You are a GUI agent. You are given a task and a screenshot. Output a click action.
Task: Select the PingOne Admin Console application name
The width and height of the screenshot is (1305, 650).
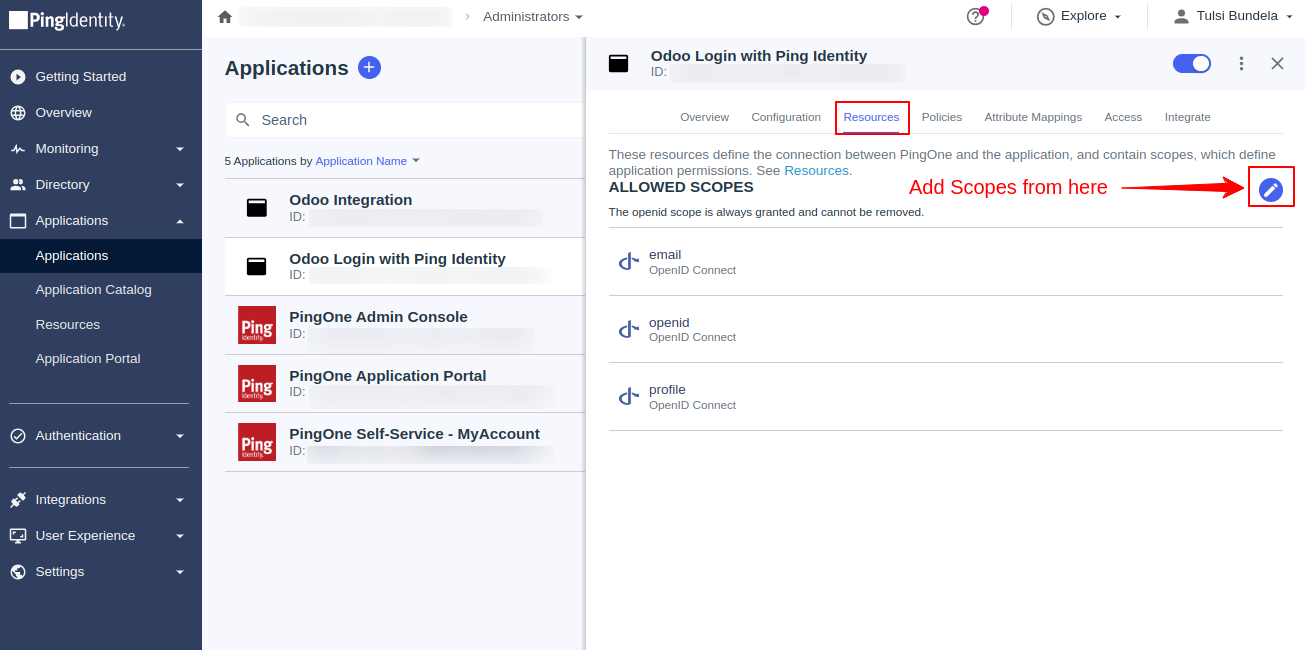378,317
